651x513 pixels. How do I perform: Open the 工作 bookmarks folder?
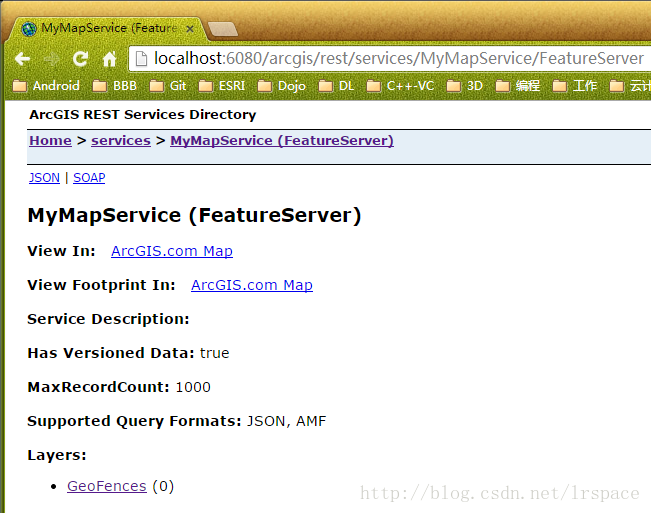pos(575,86)
